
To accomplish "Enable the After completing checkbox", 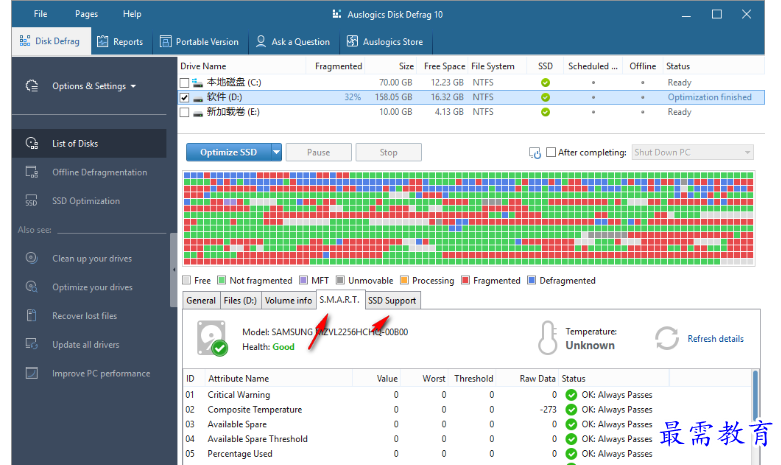I will coord(551,152).
